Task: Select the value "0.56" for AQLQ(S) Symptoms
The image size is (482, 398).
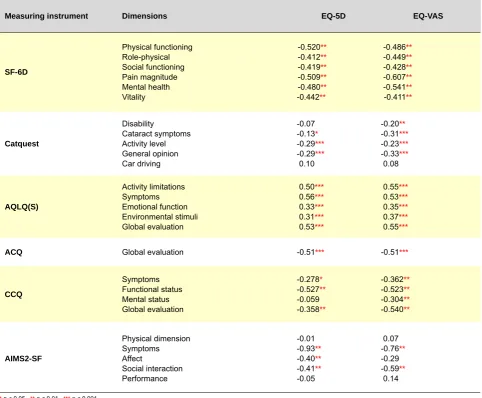Action: pos(307,197)
